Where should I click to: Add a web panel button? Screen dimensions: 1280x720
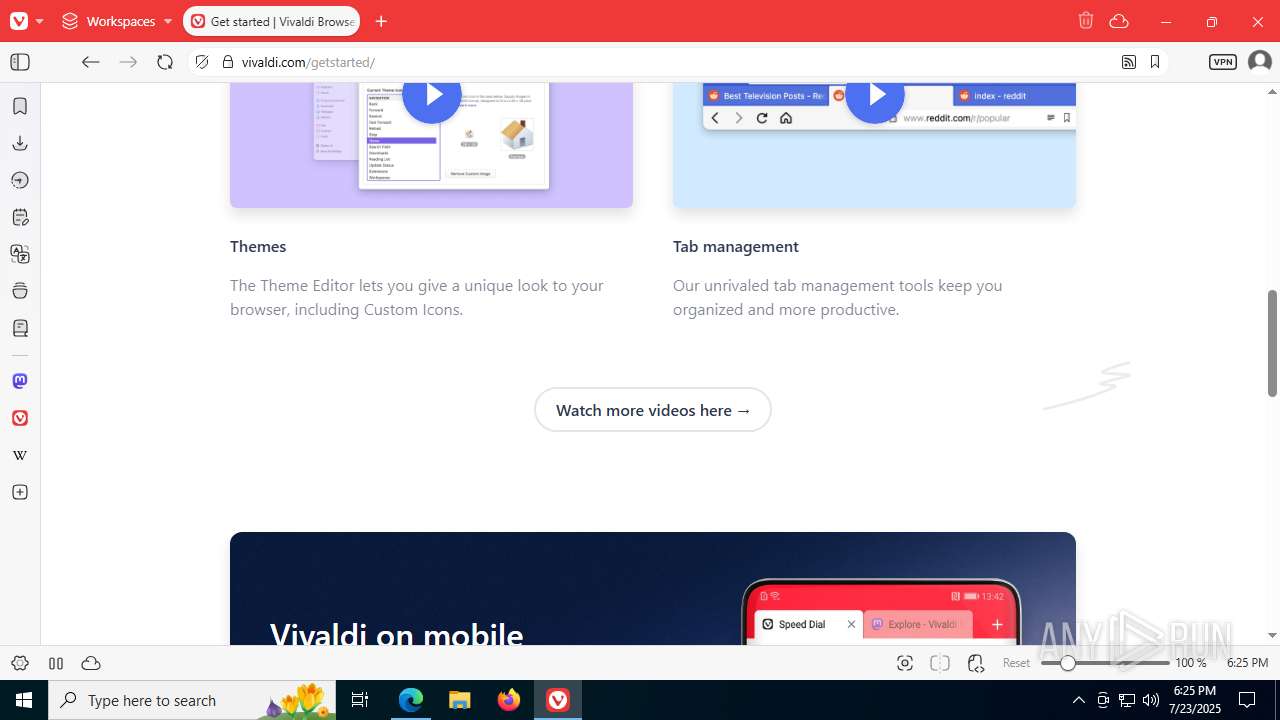click(x=20, y=492)
